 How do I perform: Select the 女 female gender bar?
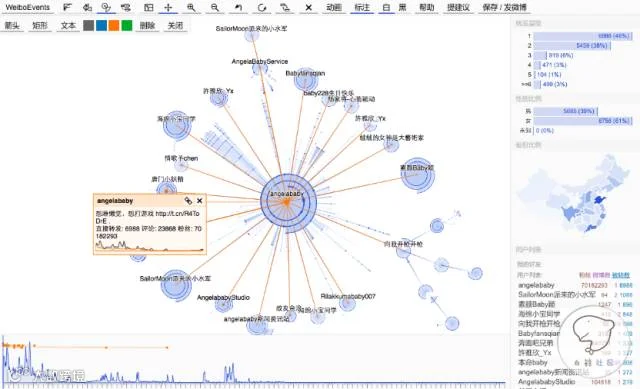583,121
